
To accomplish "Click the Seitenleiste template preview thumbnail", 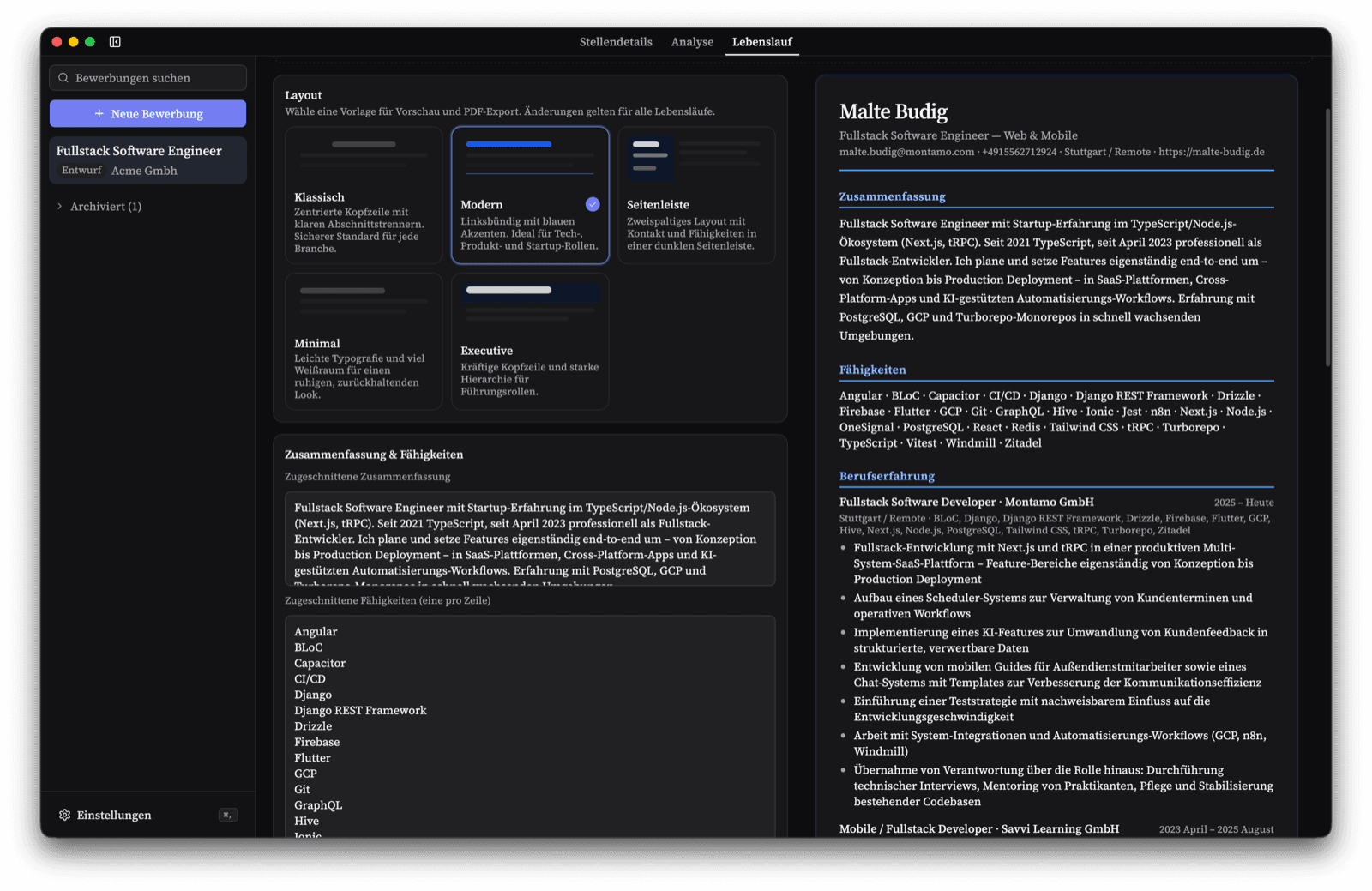I will pyautogui.click(x=696, y=160).
